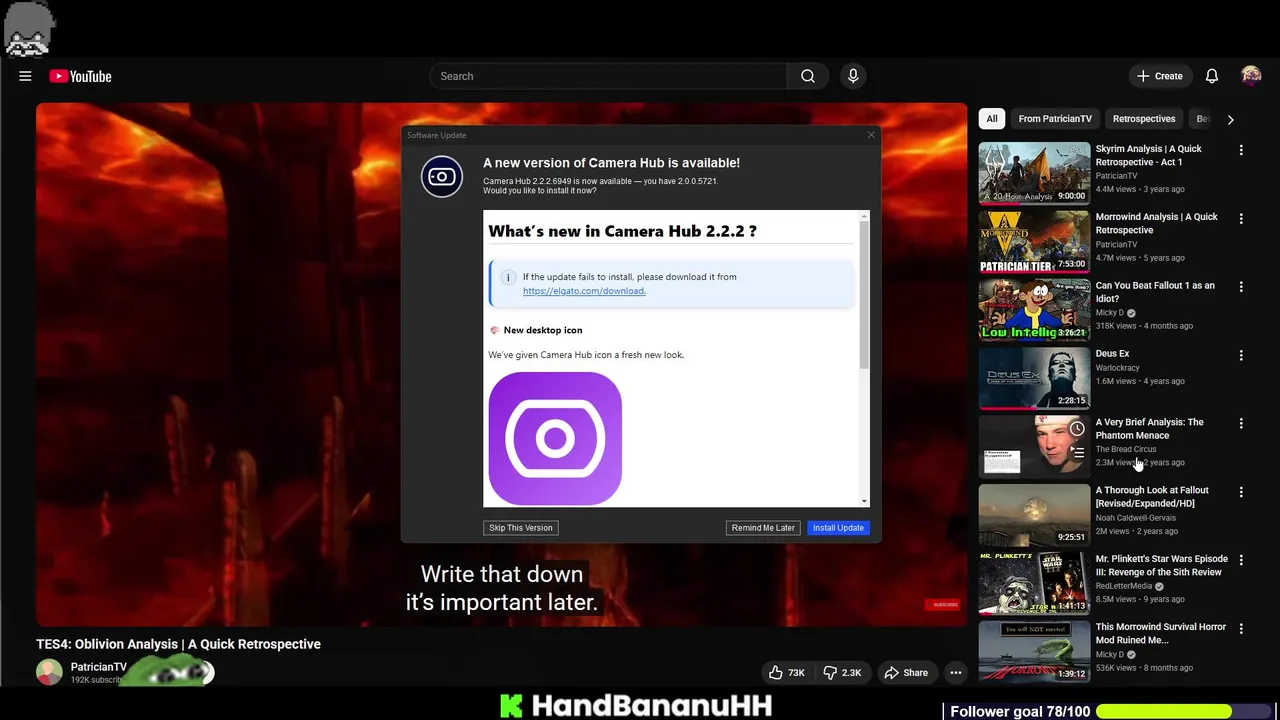The width and height of the screenshot is (1280, 720).
Task: Open options for Deus Ex video
Action: [1241, 355]
